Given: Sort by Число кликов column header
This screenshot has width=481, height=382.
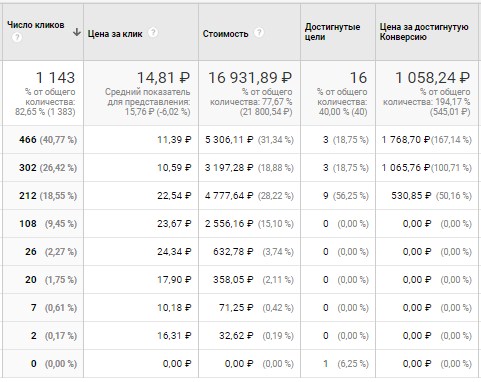Looking at the screenshot, I should pyautogui.click(x=36, y=25).
